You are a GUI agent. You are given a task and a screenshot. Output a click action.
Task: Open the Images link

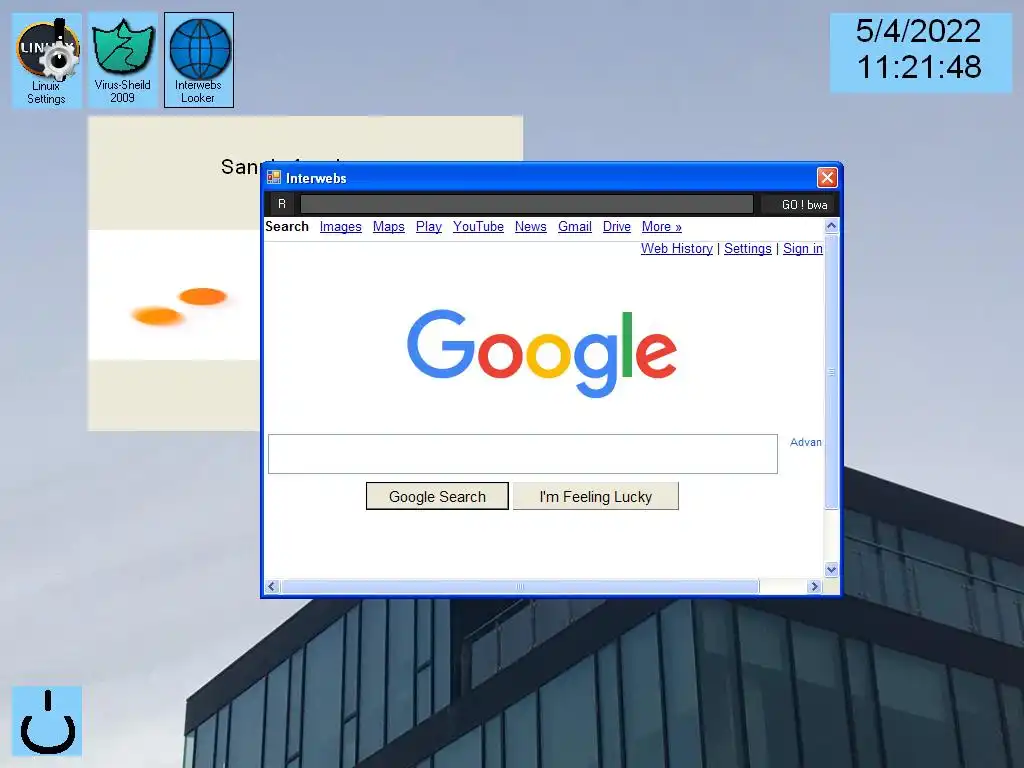click(340, 227)
